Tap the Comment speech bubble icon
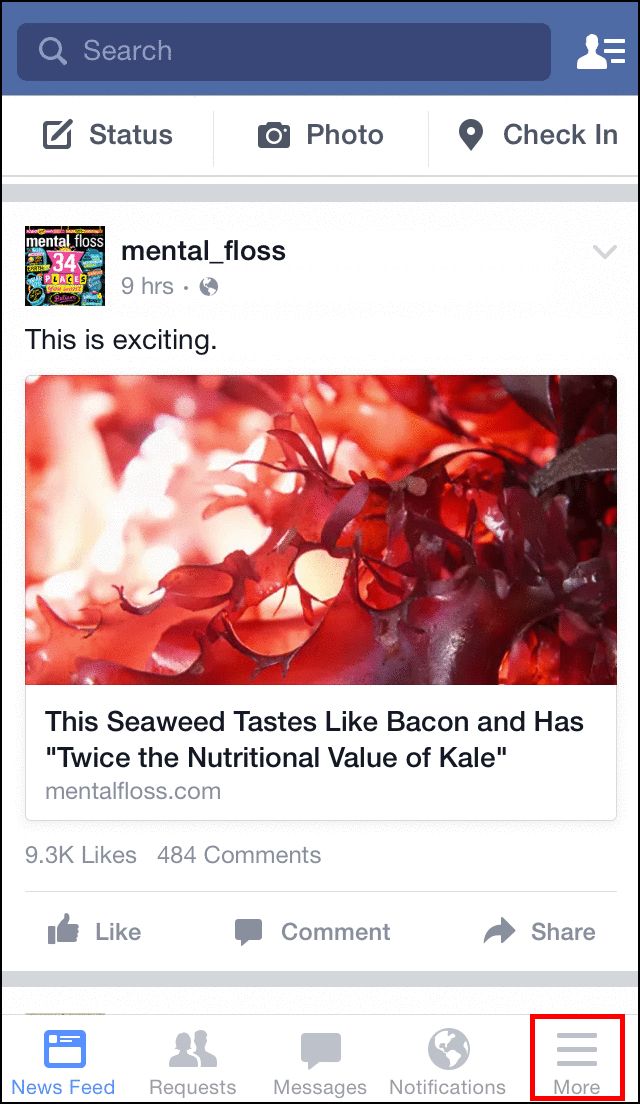Viewport: 640px width, 1104px height. pyautogui.click(x=248, y=932)
